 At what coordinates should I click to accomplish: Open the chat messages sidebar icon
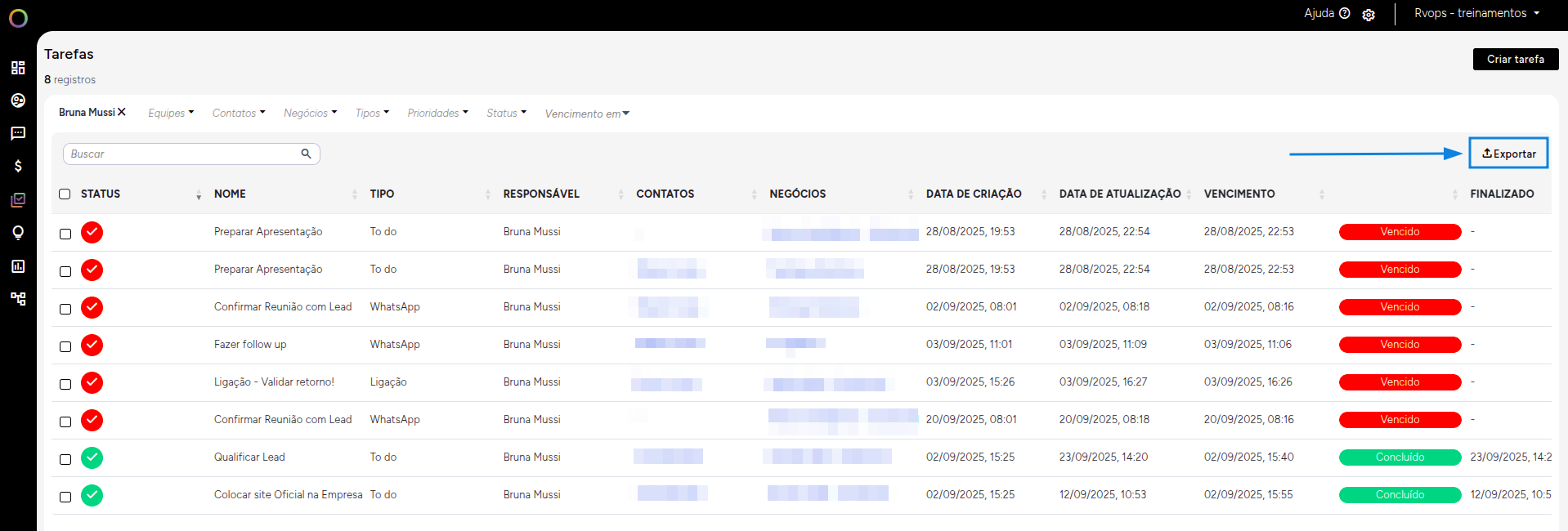coord(18,133)
